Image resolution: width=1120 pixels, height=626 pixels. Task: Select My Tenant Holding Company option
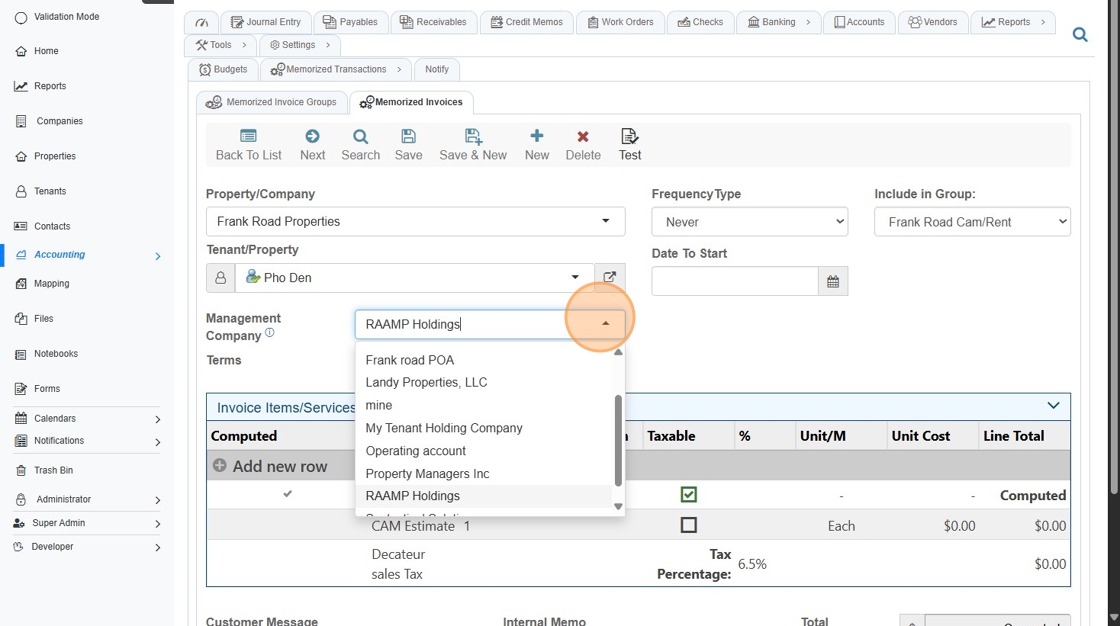[484, 428]
